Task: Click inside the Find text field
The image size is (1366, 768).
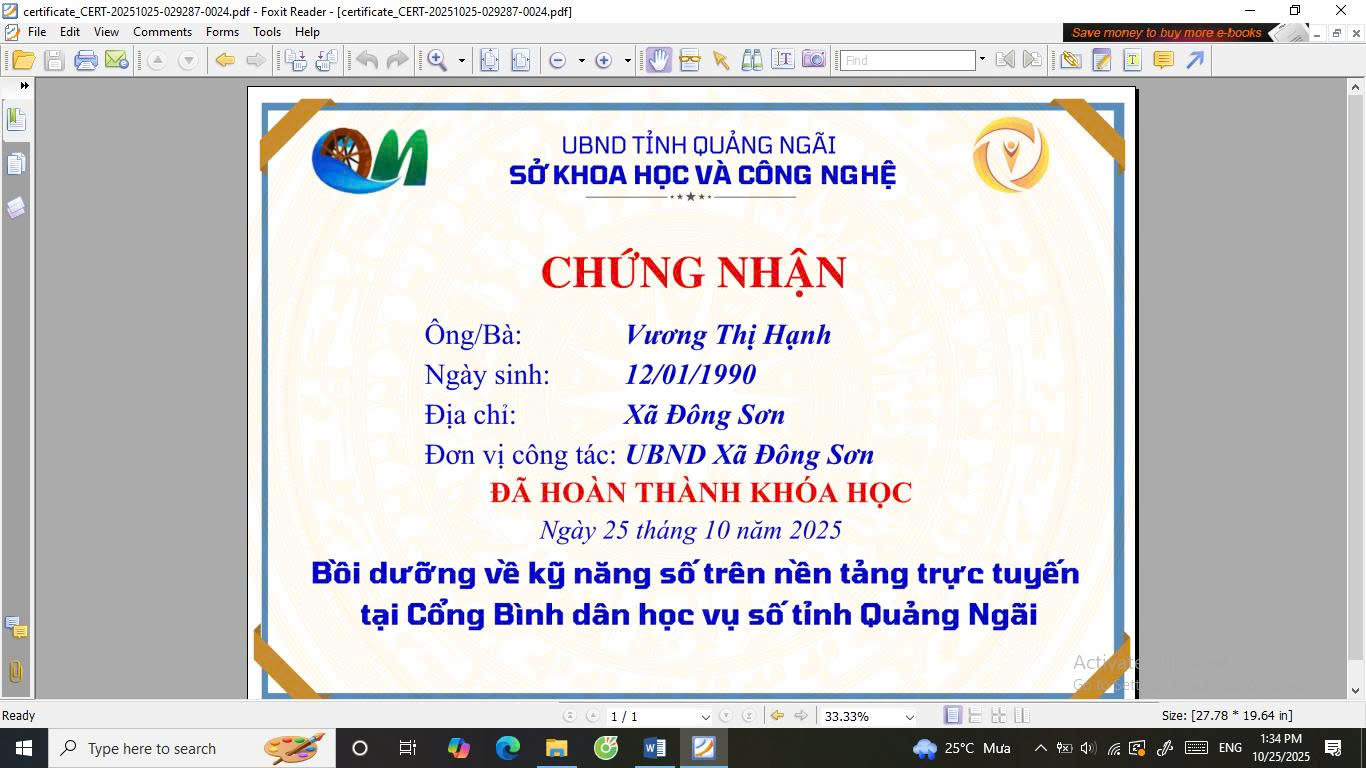Action: (907, 61)
